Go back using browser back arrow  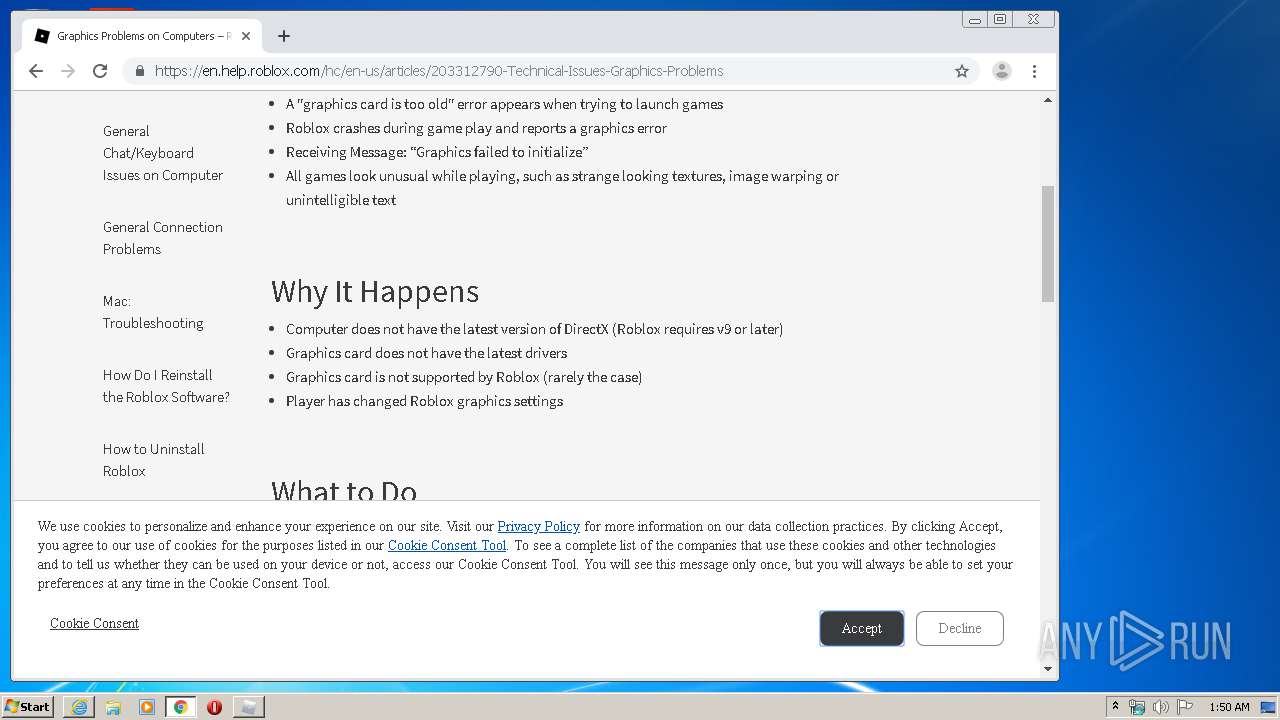click(36, 71)
